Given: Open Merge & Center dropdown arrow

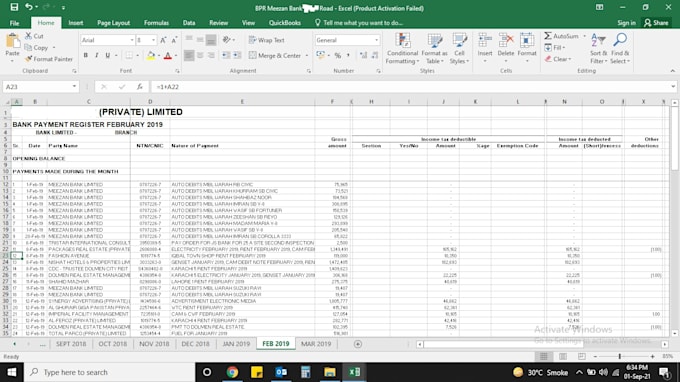Looking at the screenshot, I should tap(307, 56).
